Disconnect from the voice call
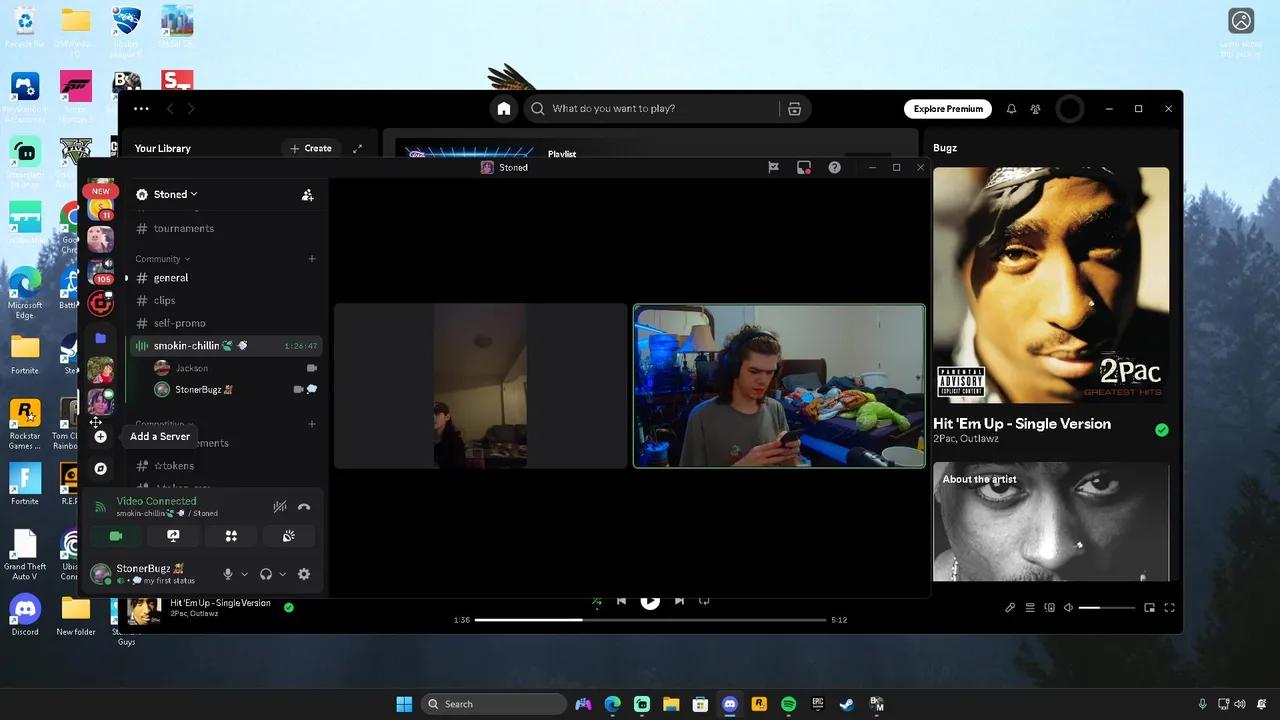Screen dimensions: 1280x720 [x=304, y=506]
